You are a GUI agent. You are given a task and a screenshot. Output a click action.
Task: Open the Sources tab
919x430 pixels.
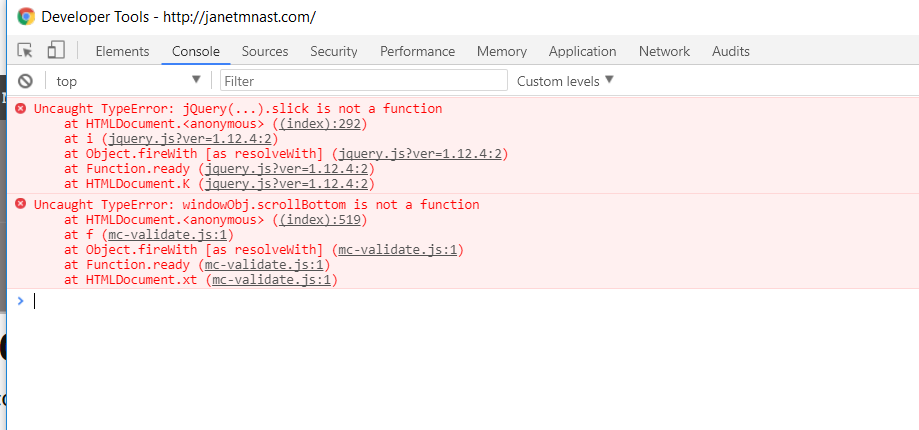pyautogui.click(x=265, y=51)
